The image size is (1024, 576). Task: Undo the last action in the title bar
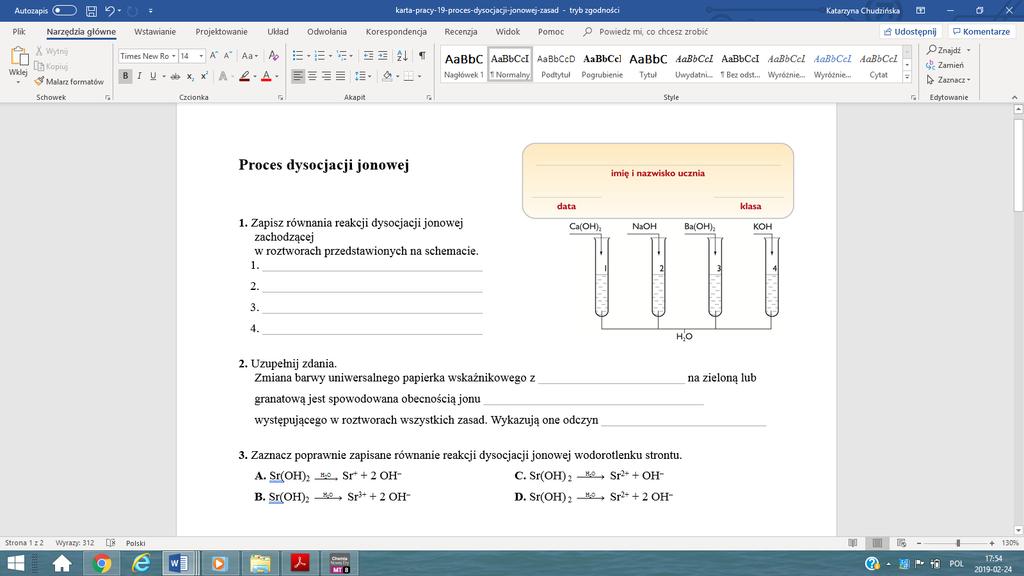point(110,10)
